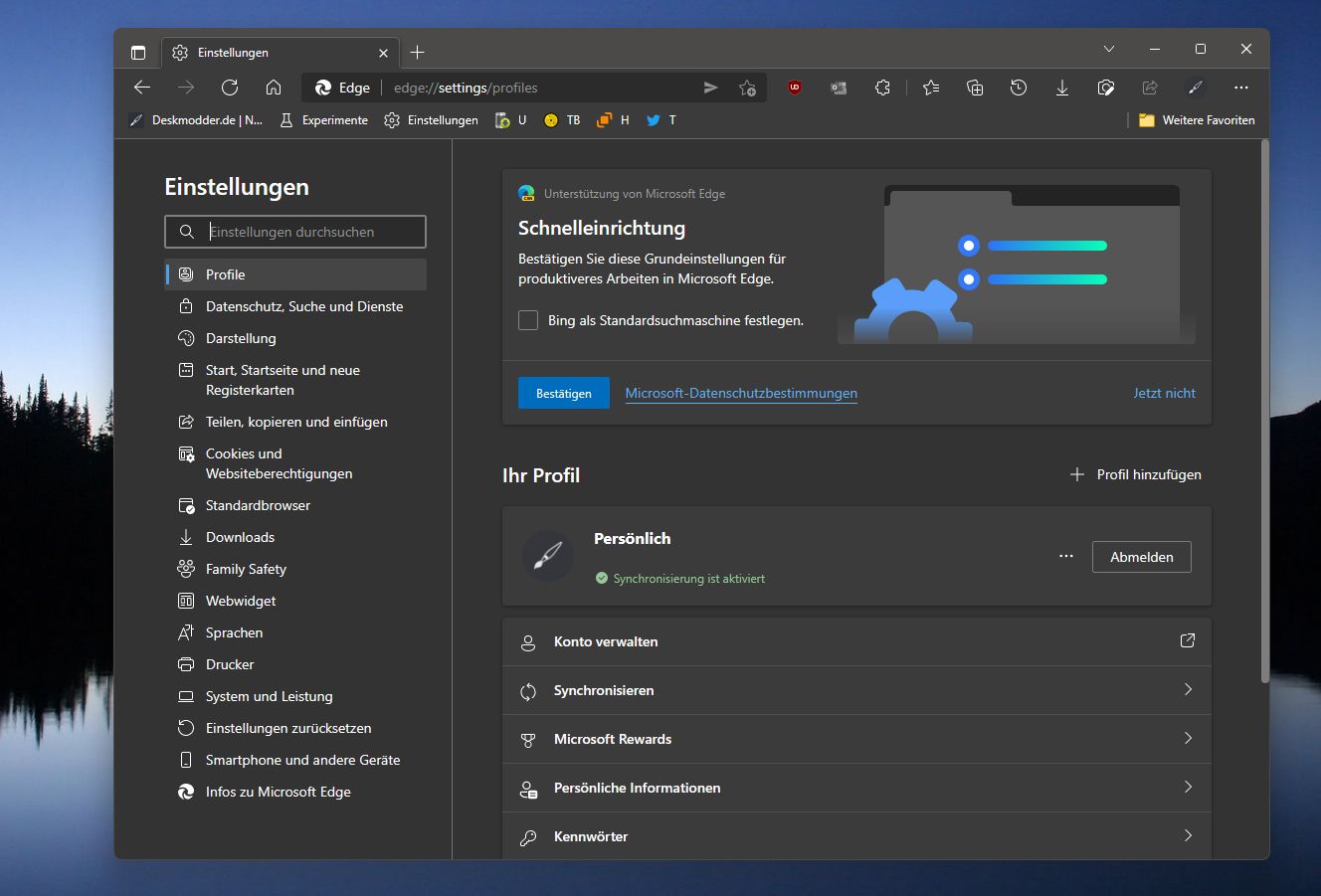Viewport: 1321px width, 896px height.
Task: Open Family Safety settings
Action: point(295,569)
